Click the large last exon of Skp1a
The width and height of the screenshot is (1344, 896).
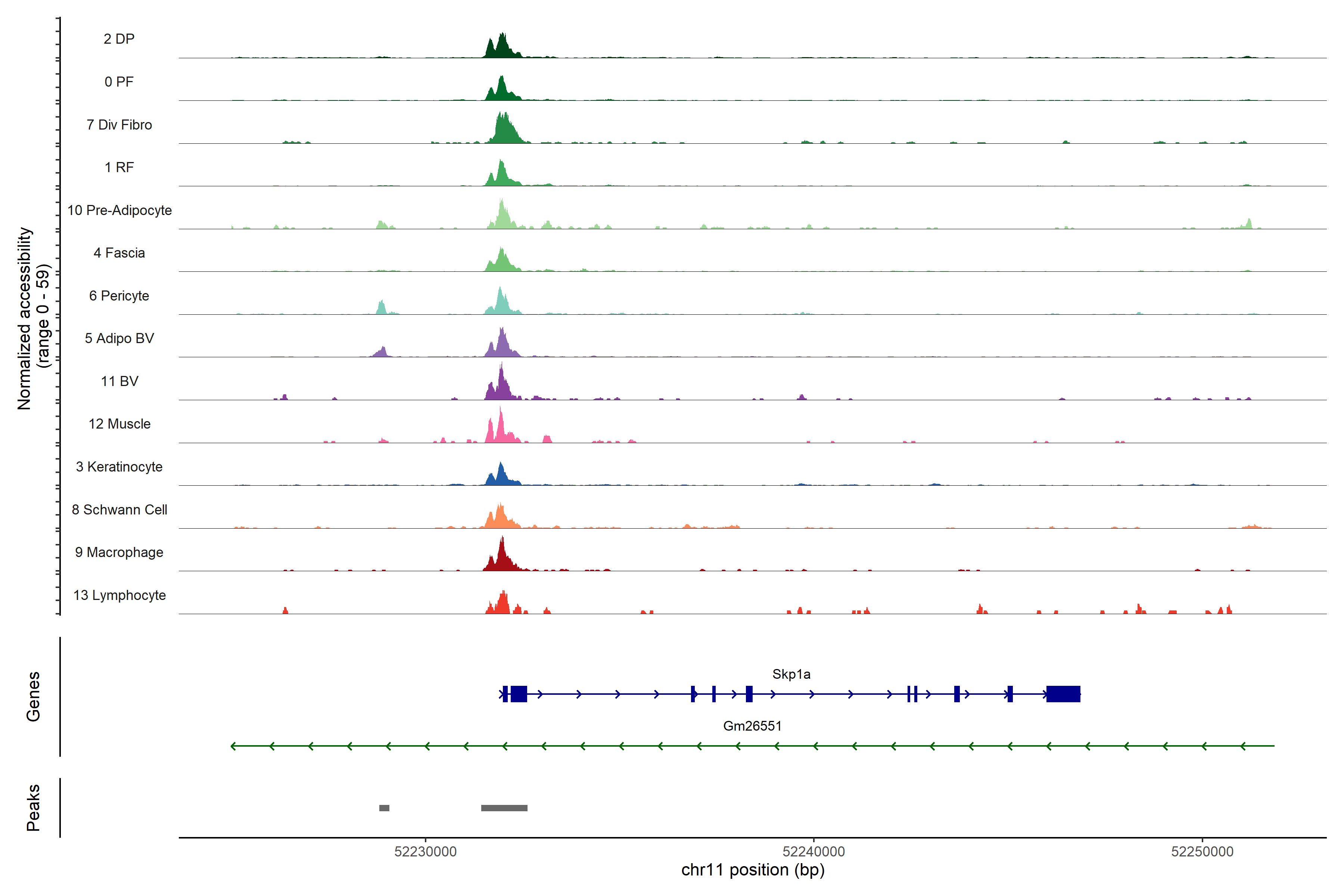[x=1063, y=694]
